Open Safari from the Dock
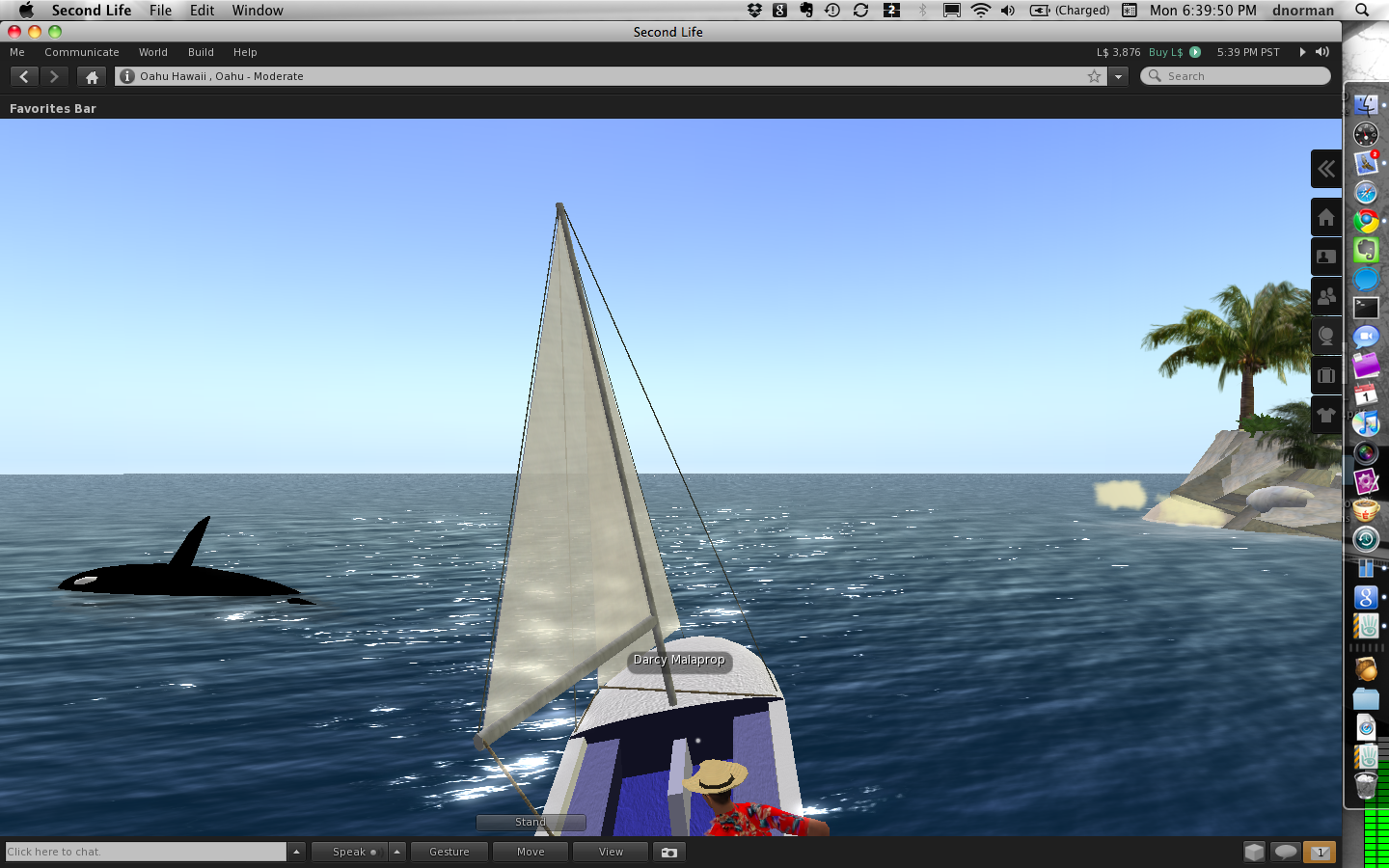Image resolution: width=1389 pixels, height=868 pixels. click(1366, 193)
